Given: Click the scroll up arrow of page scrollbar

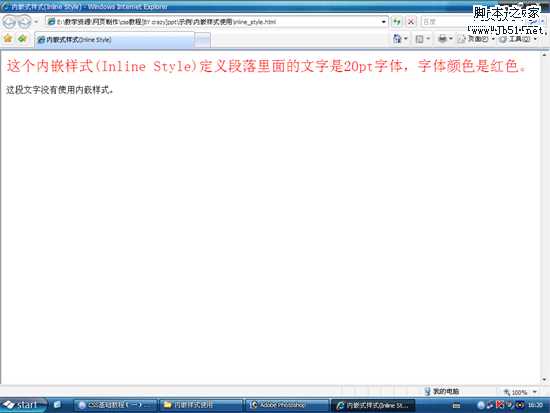Looking at the screenshot, I should (x=544, y=55).
